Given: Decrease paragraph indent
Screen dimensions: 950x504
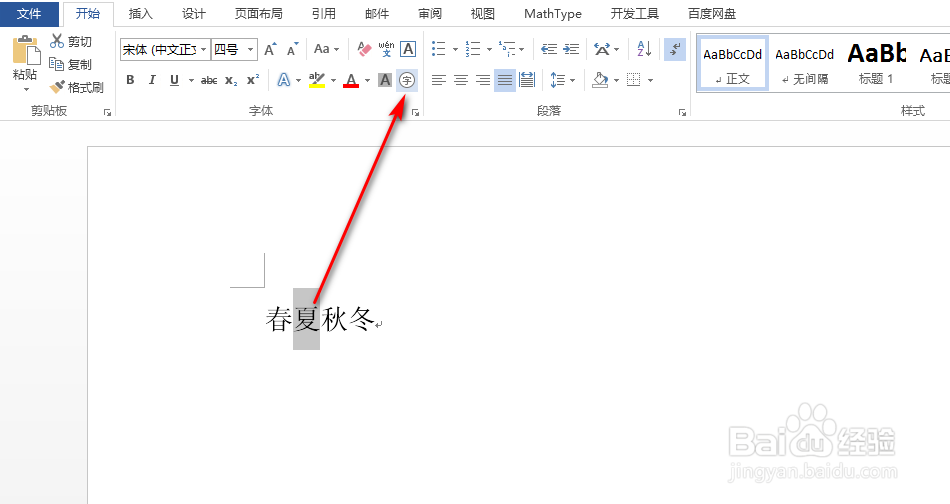Looking at the screenshot, I should [549, 49].
